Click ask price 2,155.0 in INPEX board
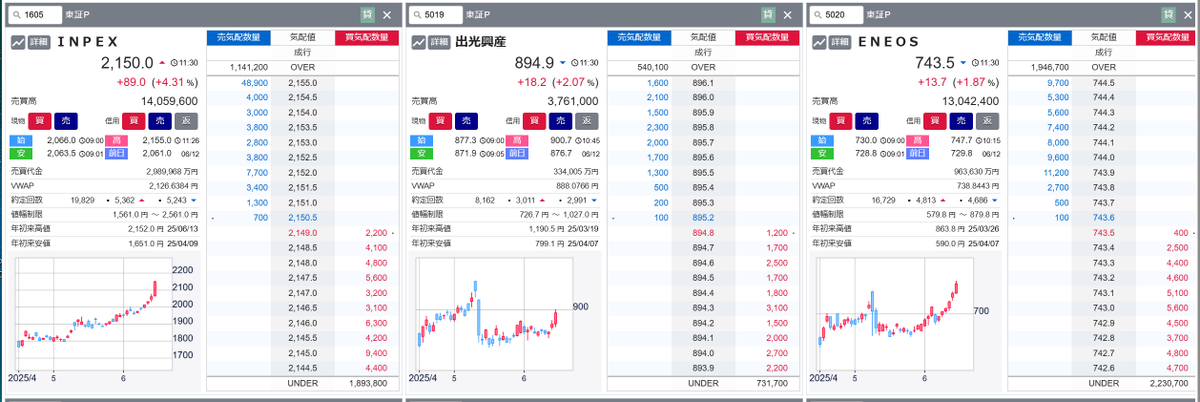The width and height of the screenshot is (1200, 402). pyautogui.click(x=302, y=82)
